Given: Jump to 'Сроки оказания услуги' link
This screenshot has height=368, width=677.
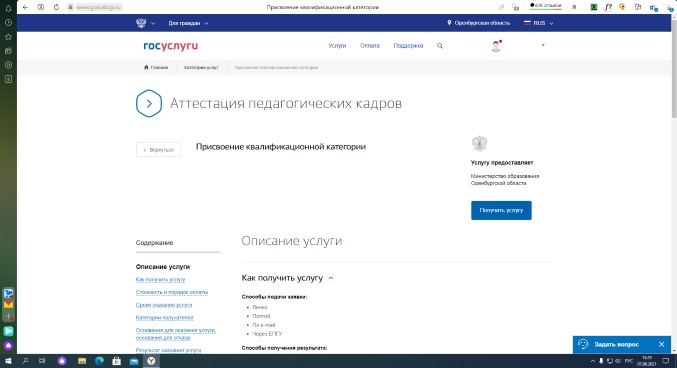Looking at the screenshot, I should [x=164, y=305].
